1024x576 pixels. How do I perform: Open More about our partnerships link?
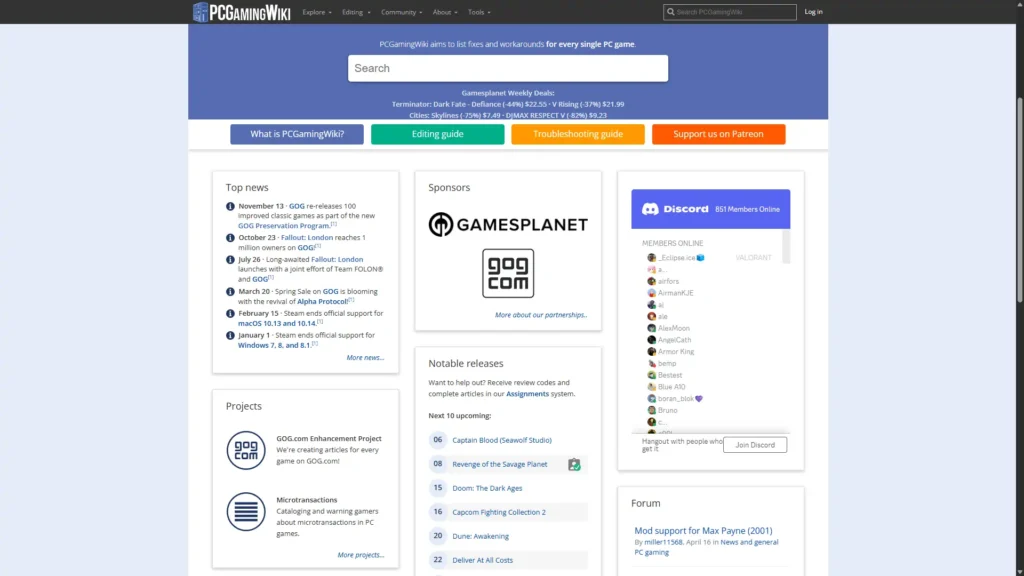click(x=541, y=315)
